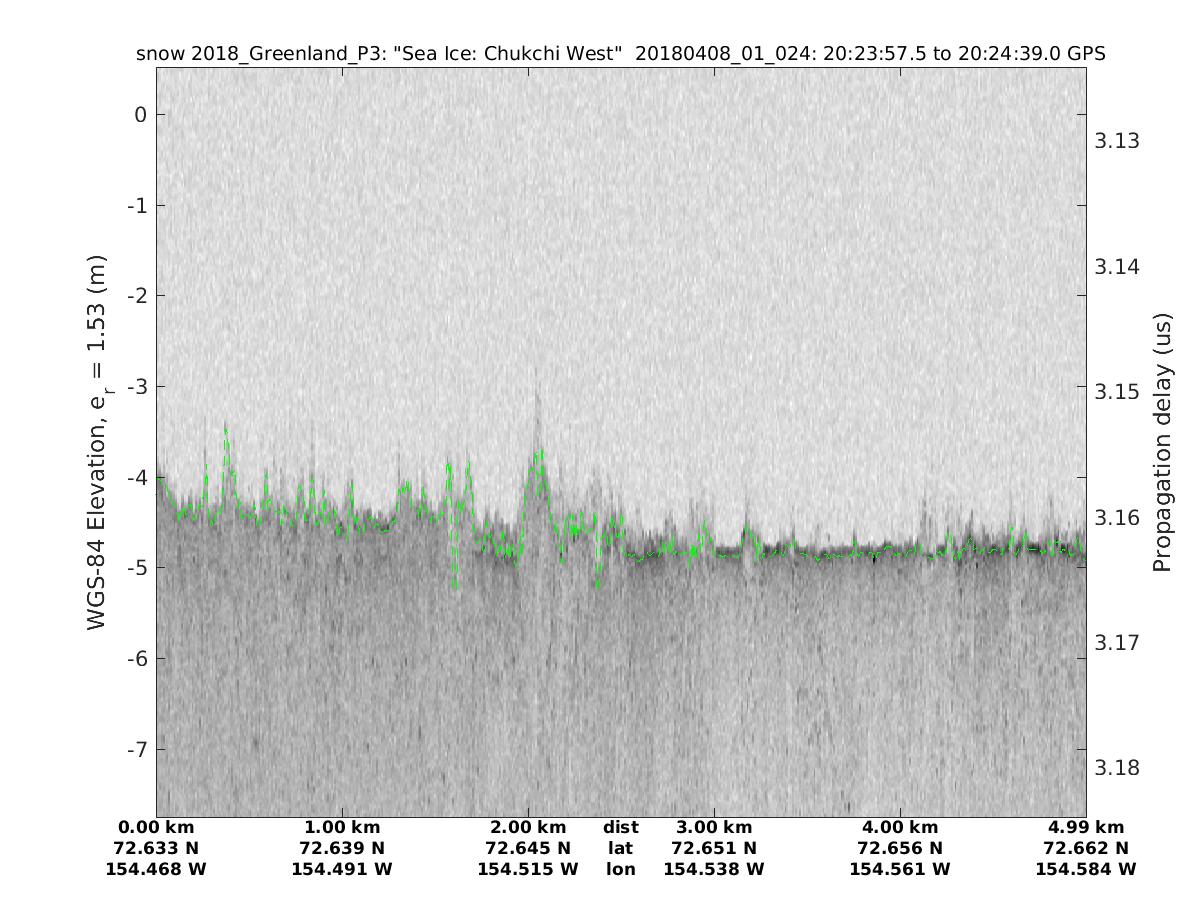Select the -3 elevation tick label
This screenshot has width=1200, height=900.
[136, 387]
